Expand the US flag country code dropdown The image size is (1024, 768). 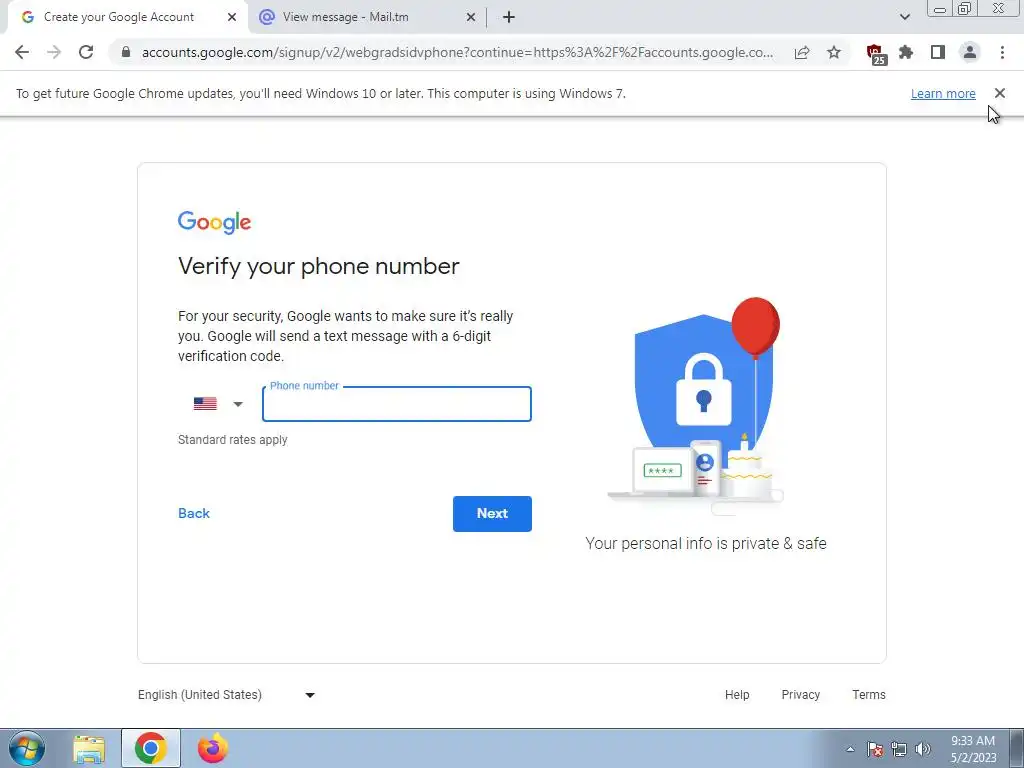pos(218,404)
